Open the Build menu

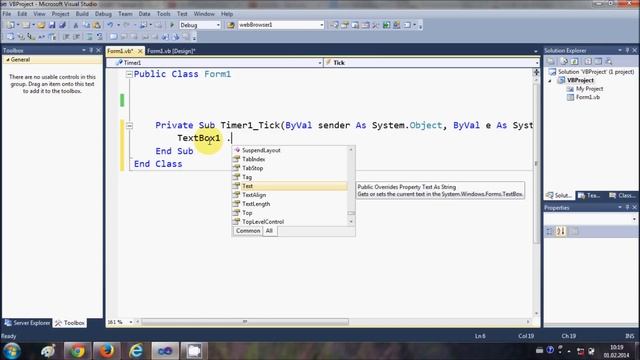[82, 14]
